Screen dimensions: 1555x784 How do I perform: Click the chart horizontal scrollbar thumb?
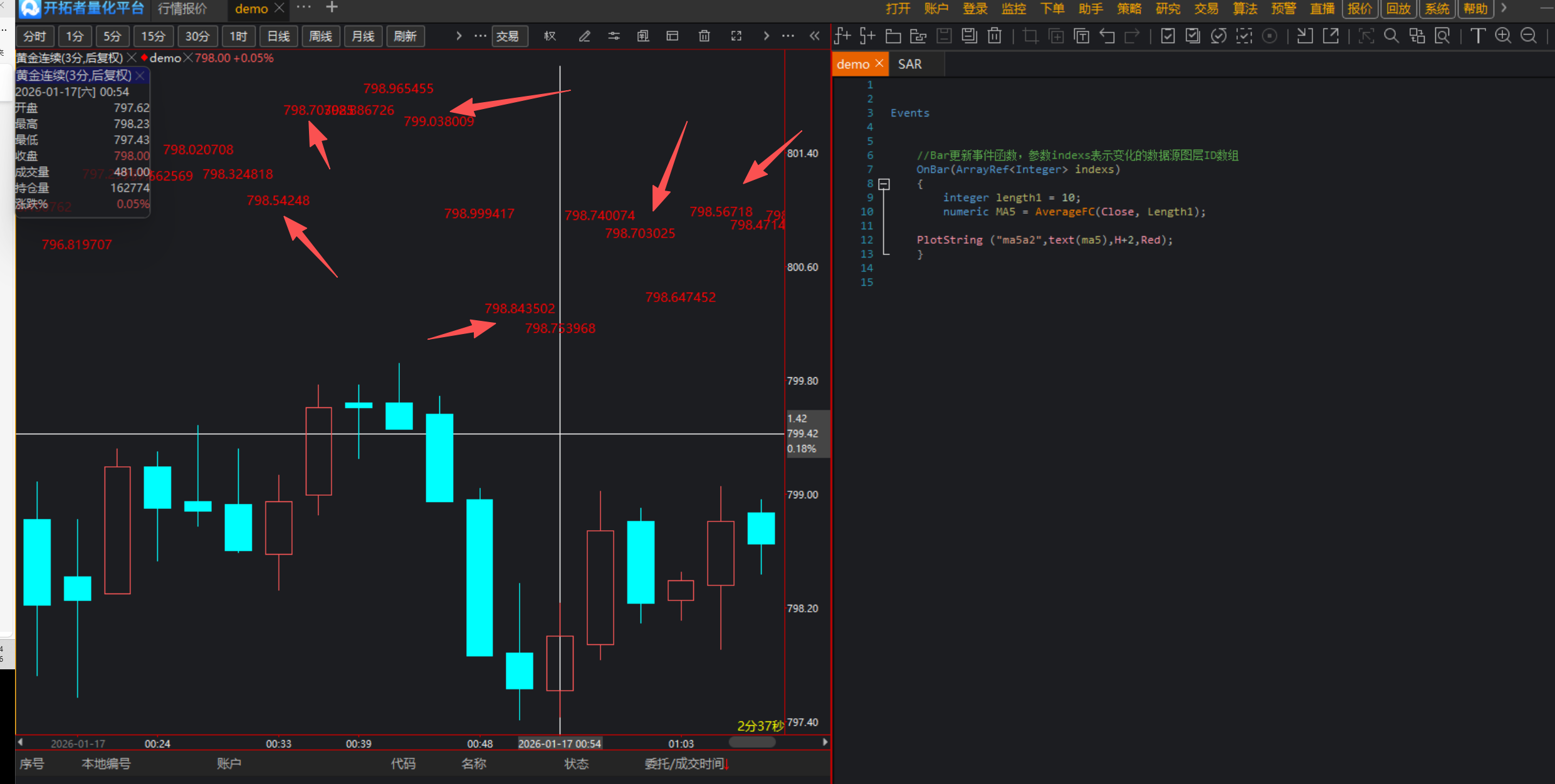pyautogui.click(x=752, y=742)
